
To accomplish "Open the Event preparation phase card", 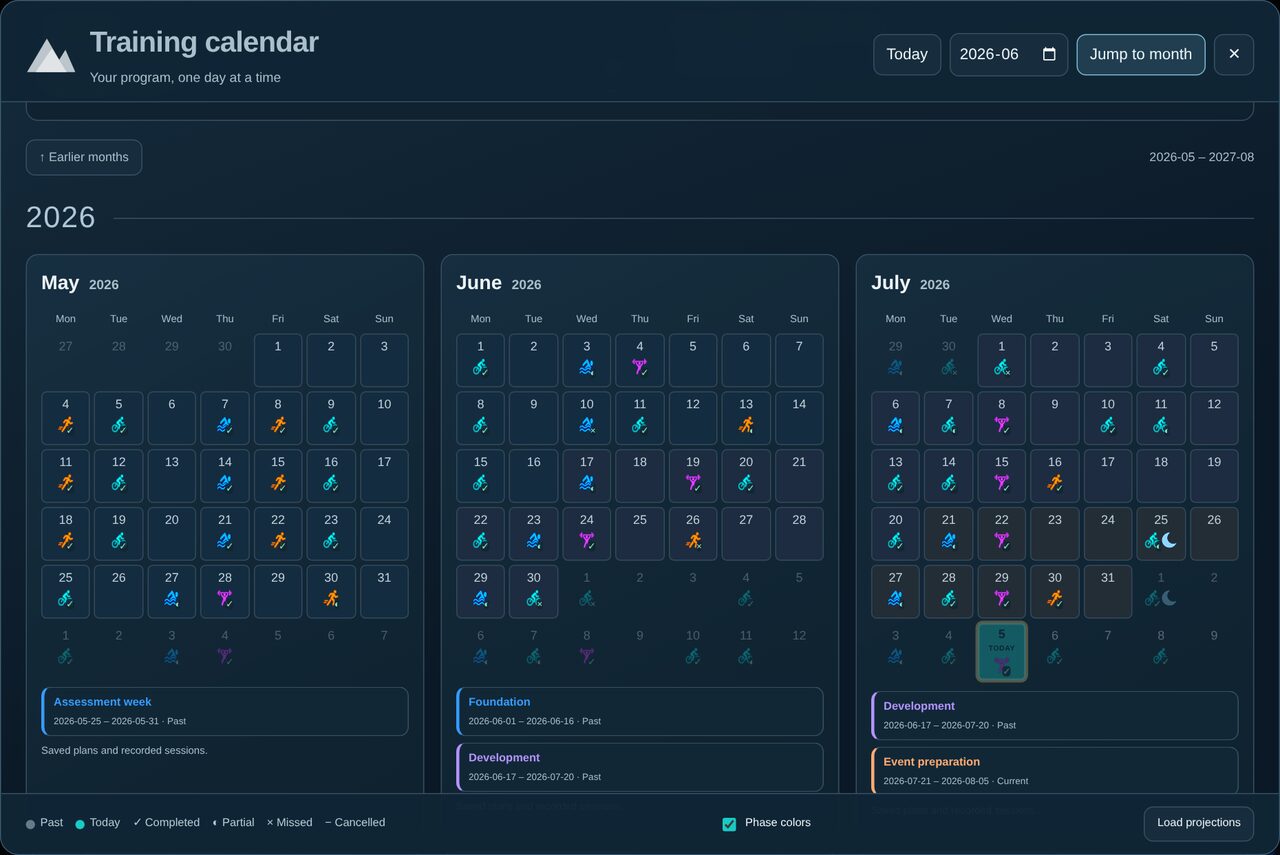I will 1054,771.
